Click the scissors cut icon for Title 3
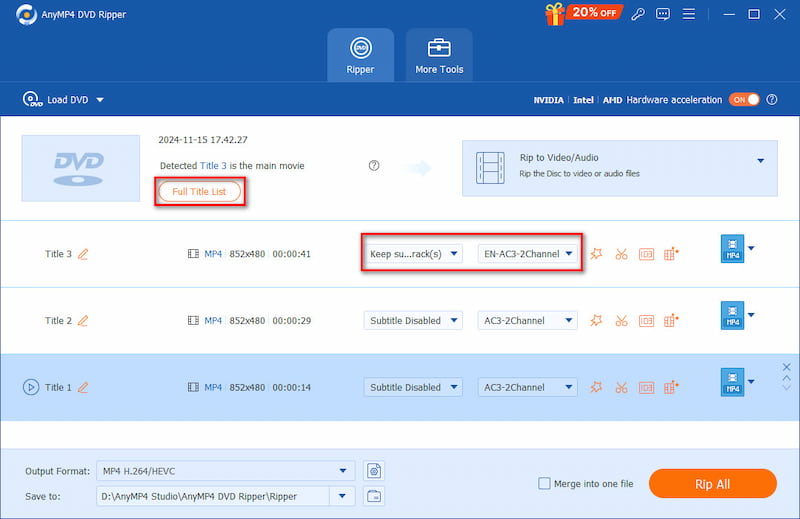 (621, 254)
